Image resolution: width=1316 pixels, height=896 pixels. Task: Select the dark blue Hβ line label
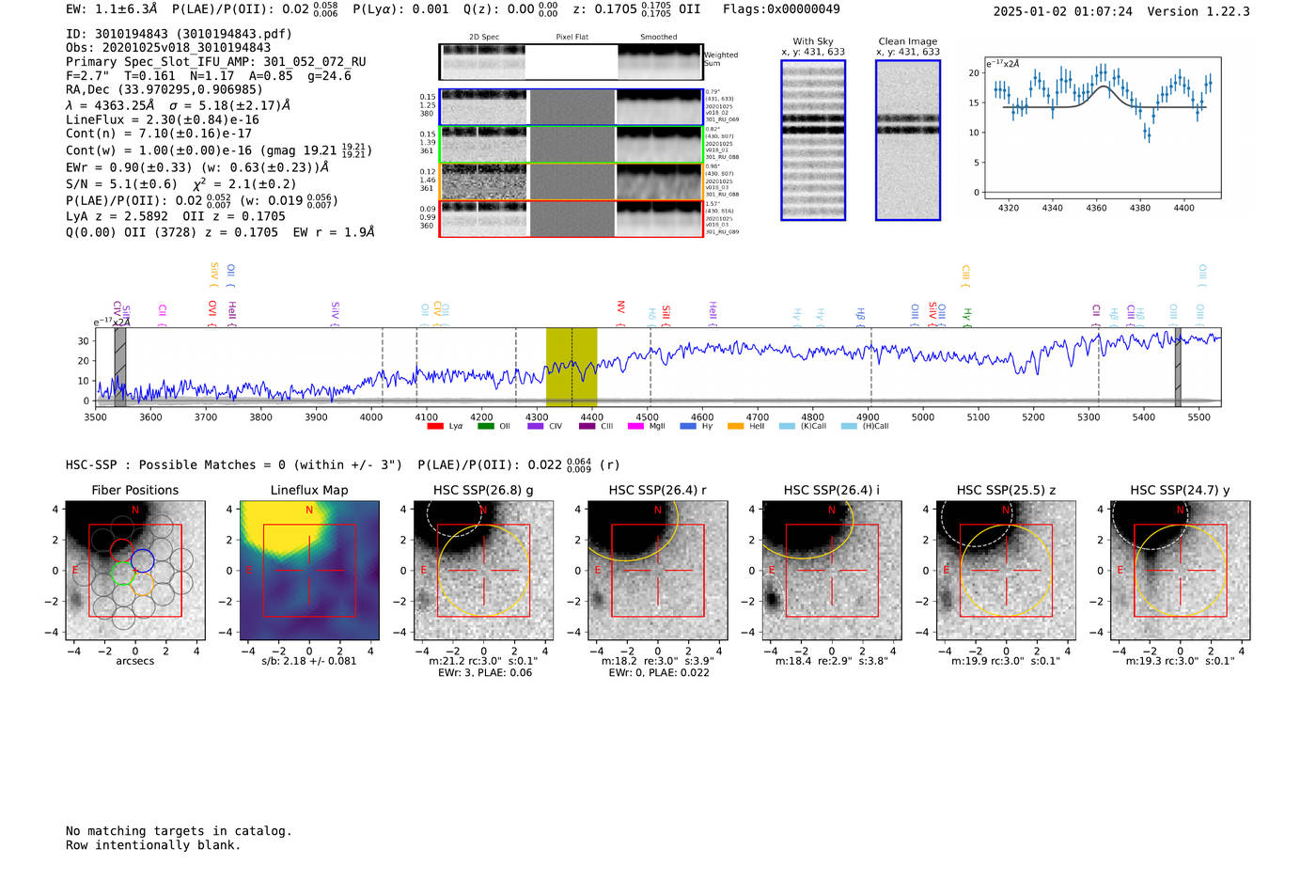tap(860, 314)
